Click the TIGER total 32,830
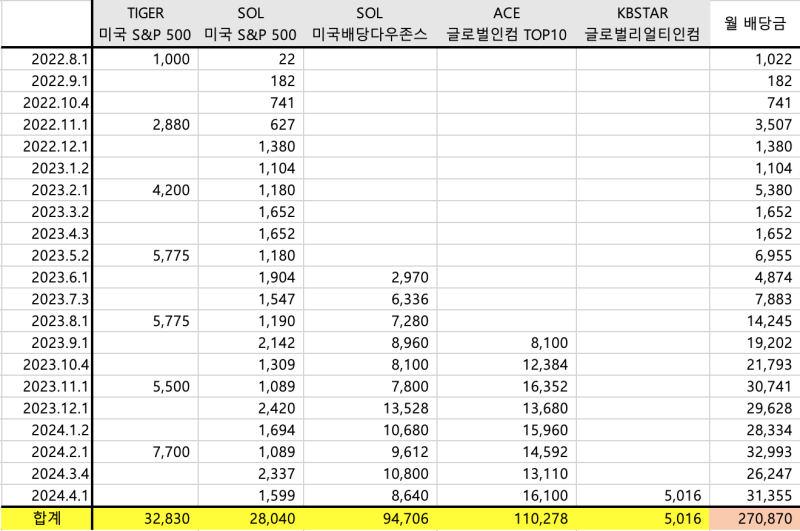Screen dimensions: 800x531 tap(145, 518)
